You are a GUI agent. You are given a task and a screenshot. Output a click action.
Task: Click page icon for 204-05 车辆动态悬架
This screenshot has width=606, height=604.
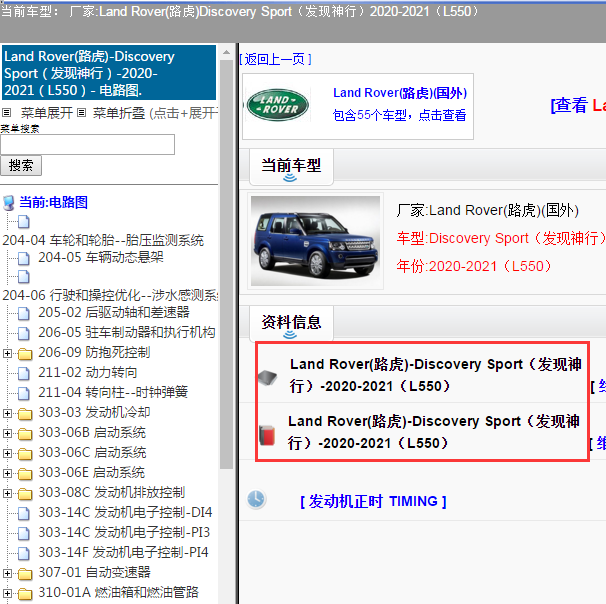click(x=24, y=258)
